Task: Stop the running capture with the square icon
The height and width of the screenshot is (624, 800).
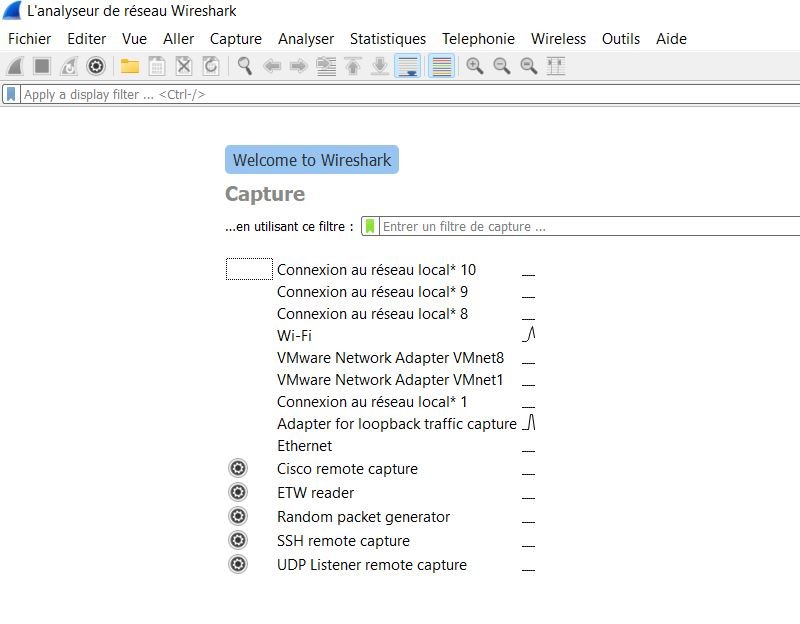Action: pyautogui.click(x=42, y=66)
